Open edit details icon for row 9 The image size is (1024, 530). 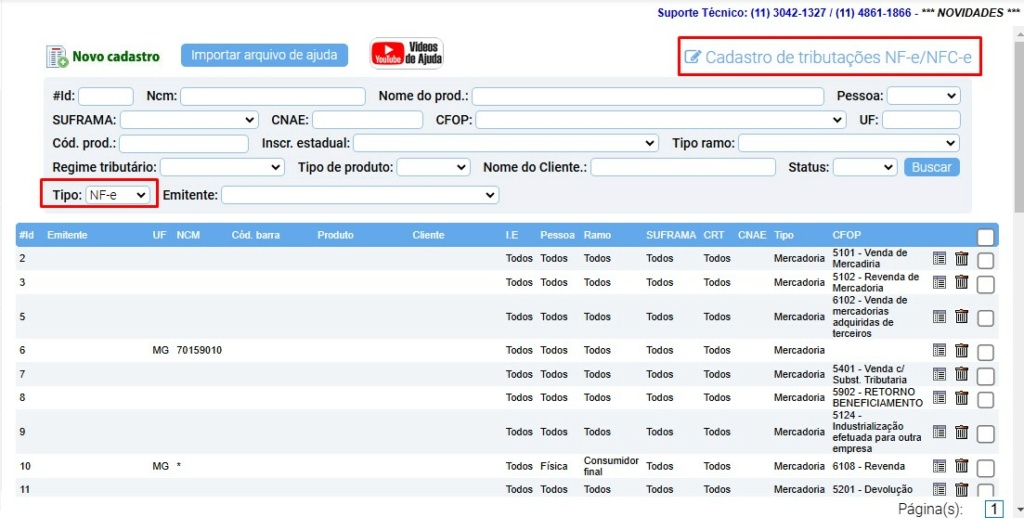click(x=939, y=431)
